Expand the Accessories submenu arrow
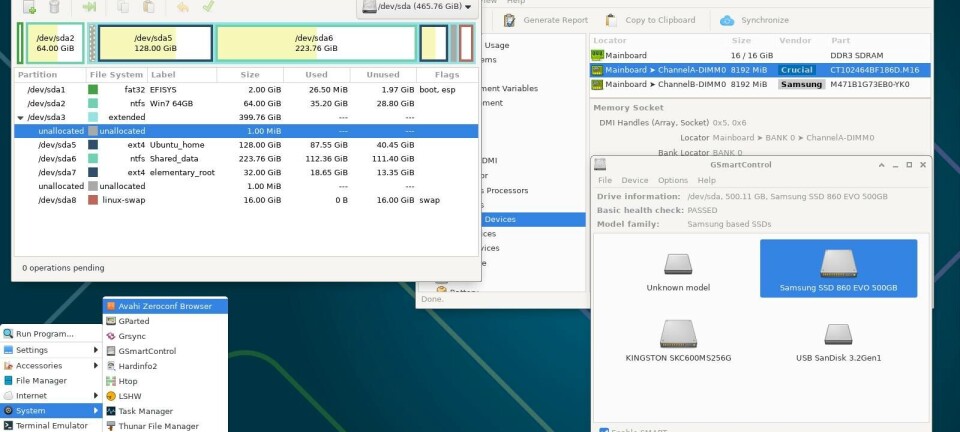Screen dimensions: 960x432 point(96,365)
